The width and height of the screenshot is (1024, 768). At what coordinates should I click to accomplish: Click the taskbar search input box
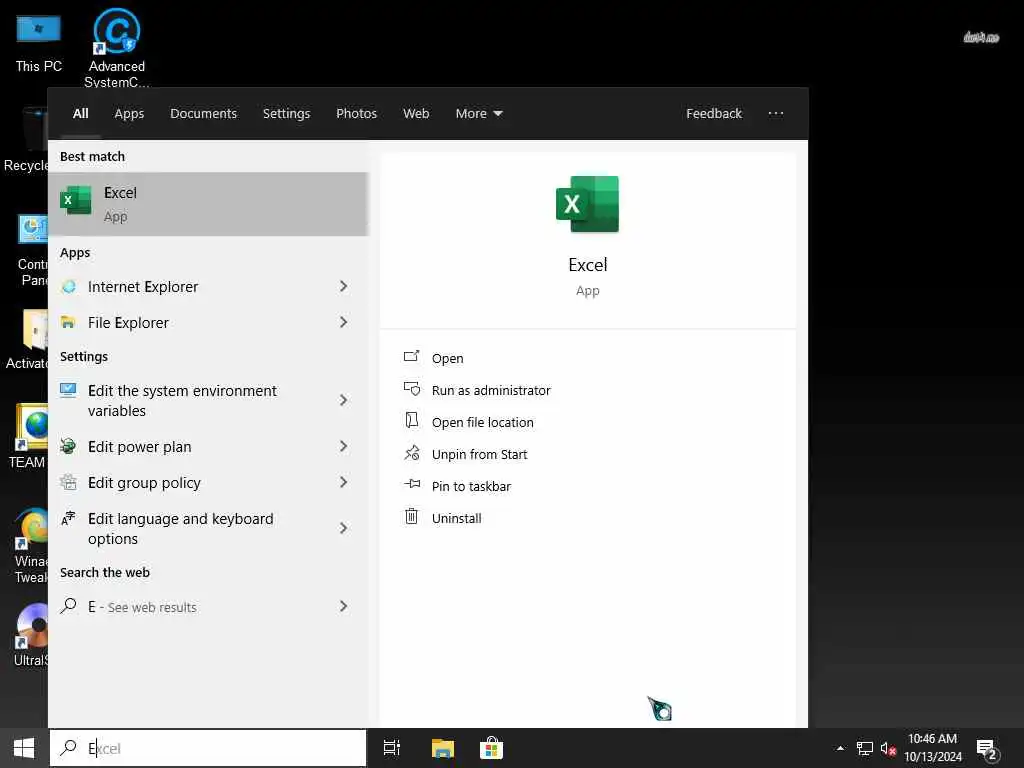(208, 748)
